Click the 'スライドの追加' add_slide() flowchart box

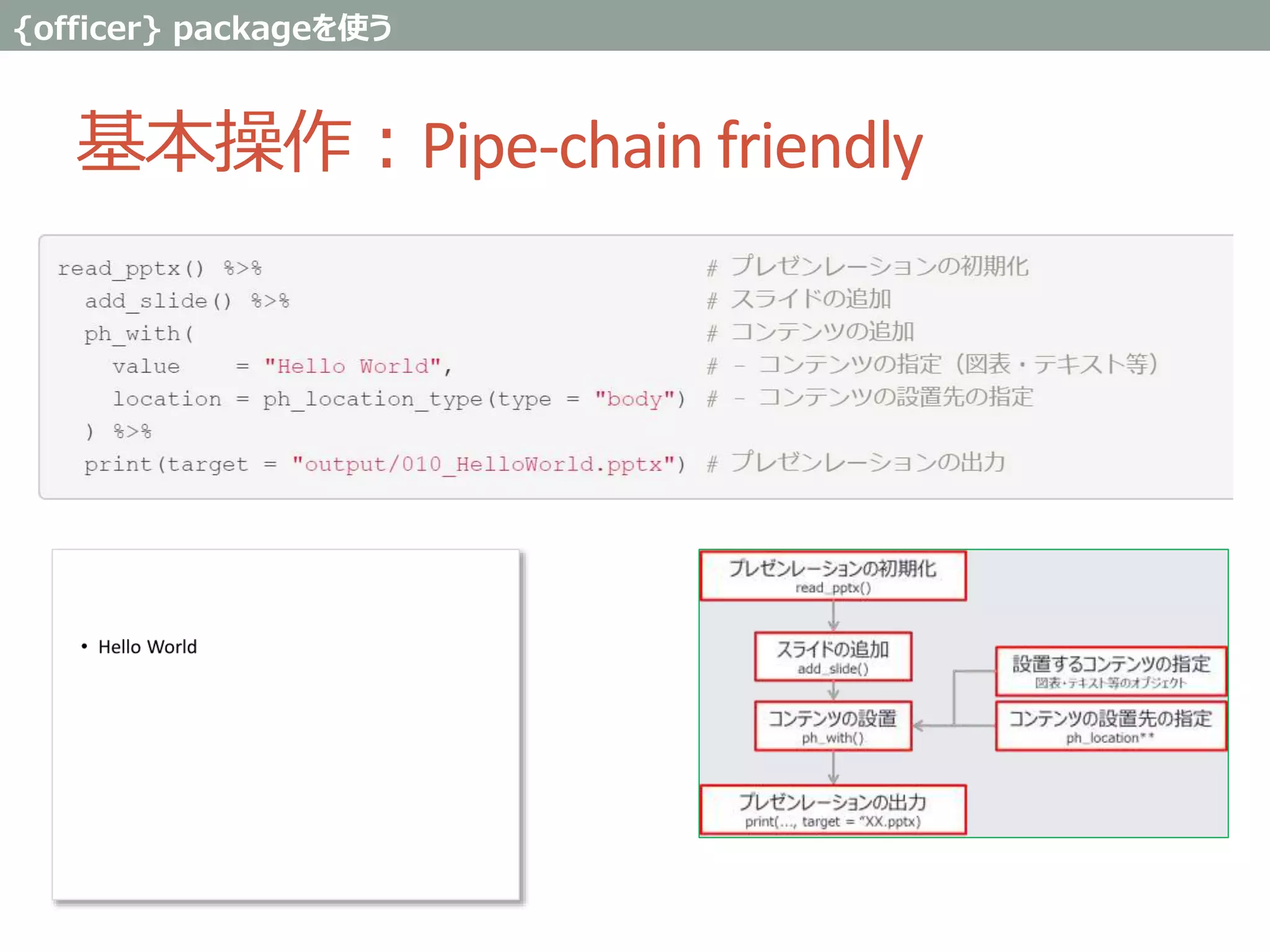click(x=832, y=657)
